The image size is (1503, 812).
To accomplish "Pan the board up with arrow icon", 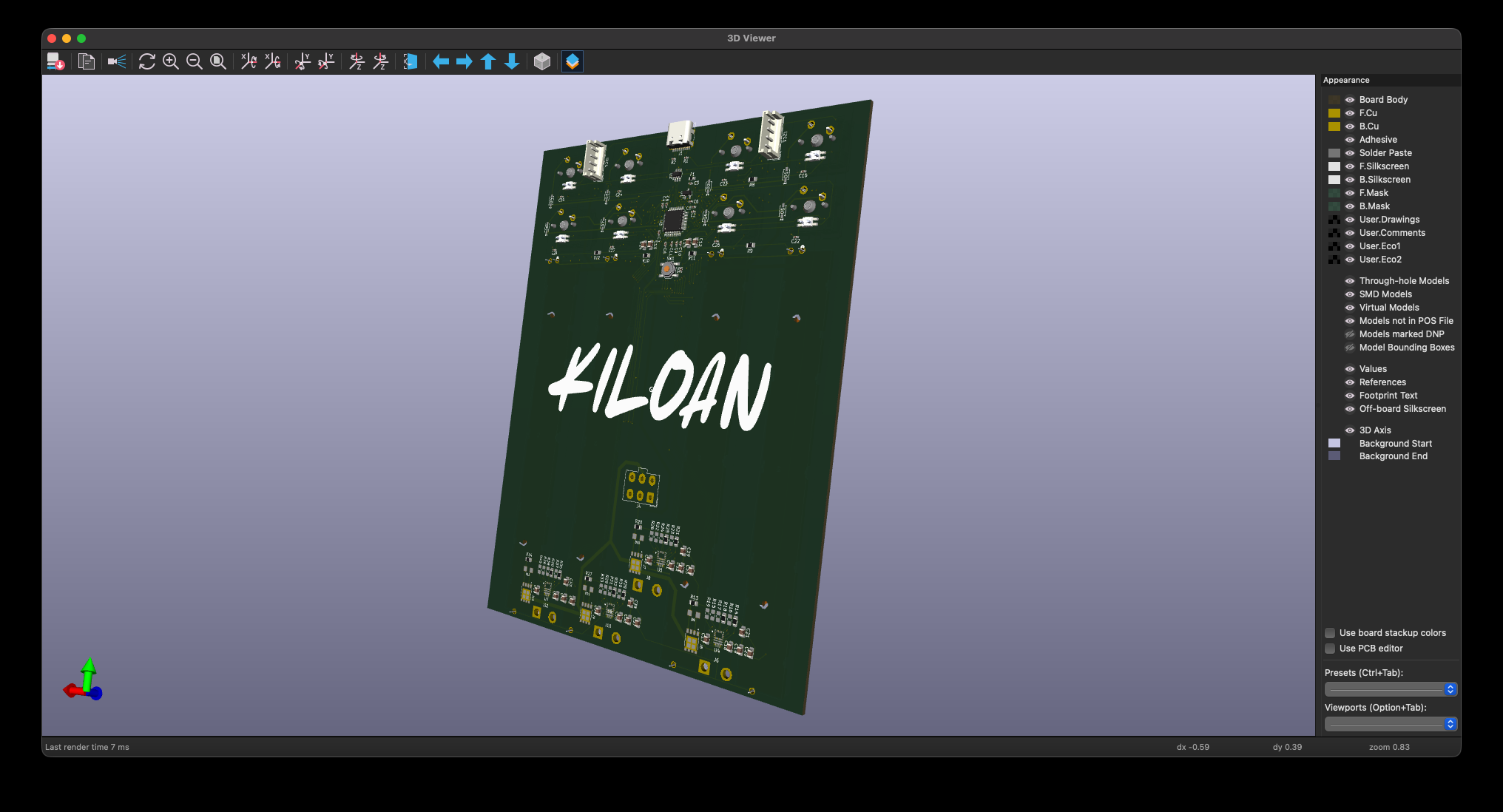I will (488, 61).
